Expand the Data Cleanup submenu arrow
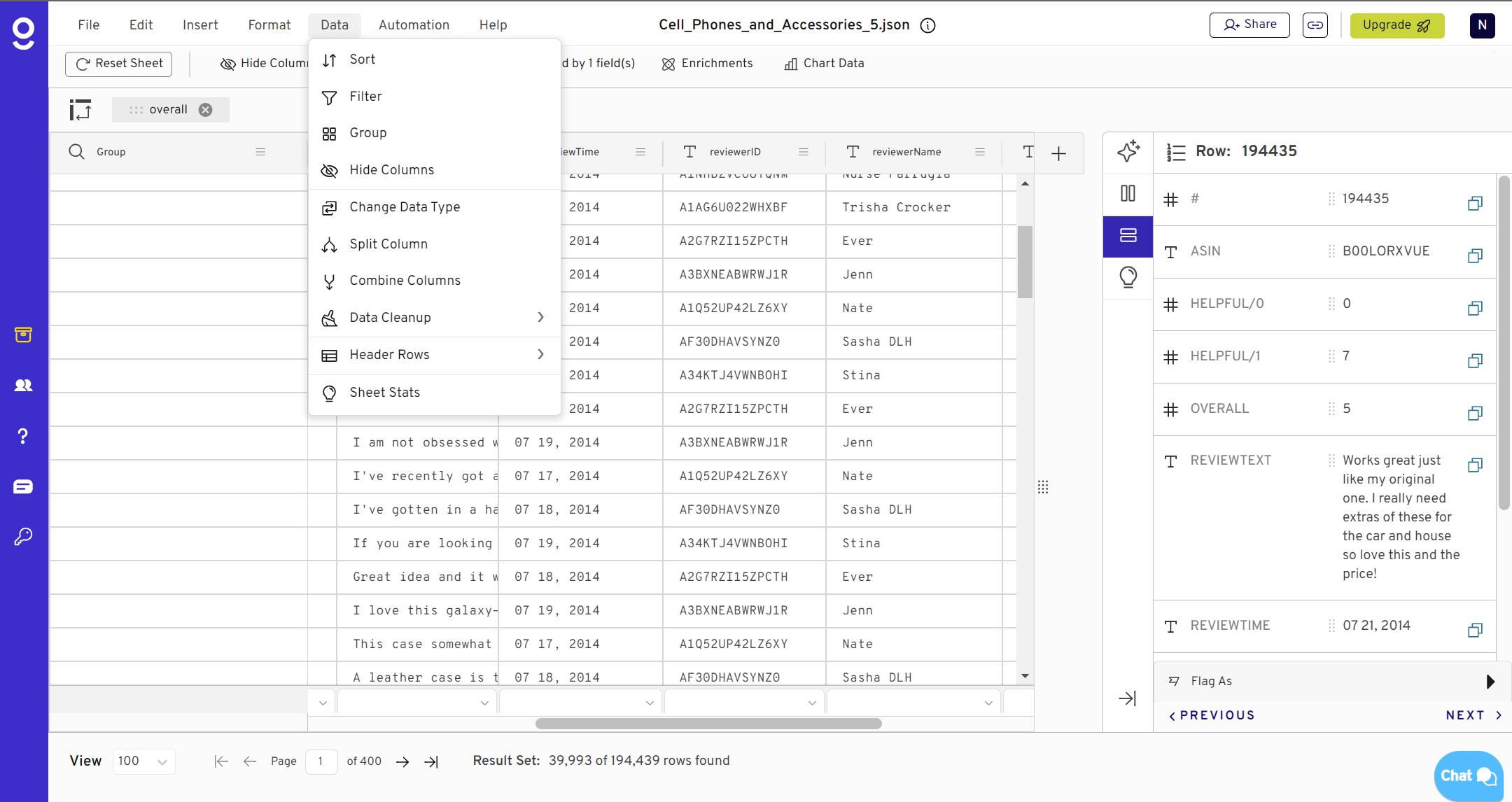 [x=541, y=317]
